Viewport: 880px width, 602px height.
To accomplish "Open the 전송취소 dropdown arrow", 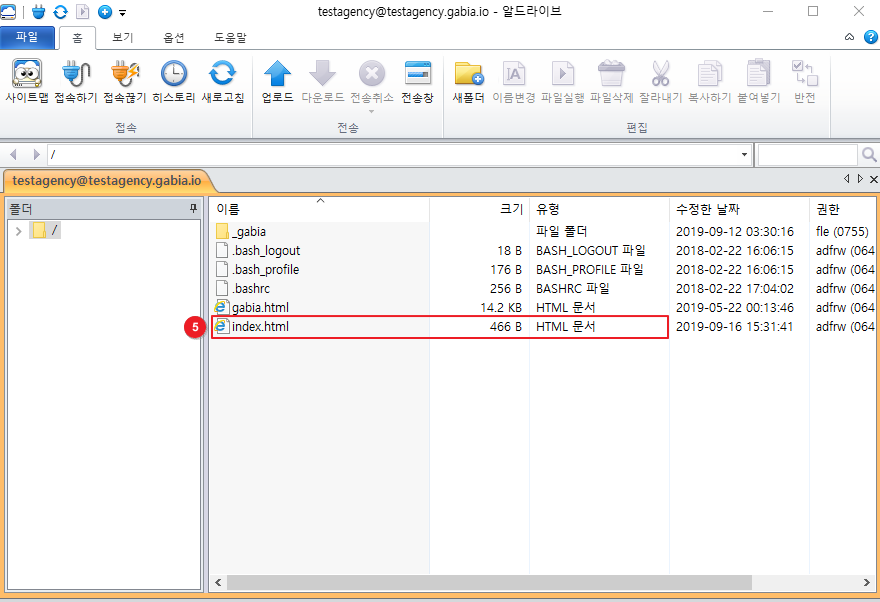I will 371,111.
